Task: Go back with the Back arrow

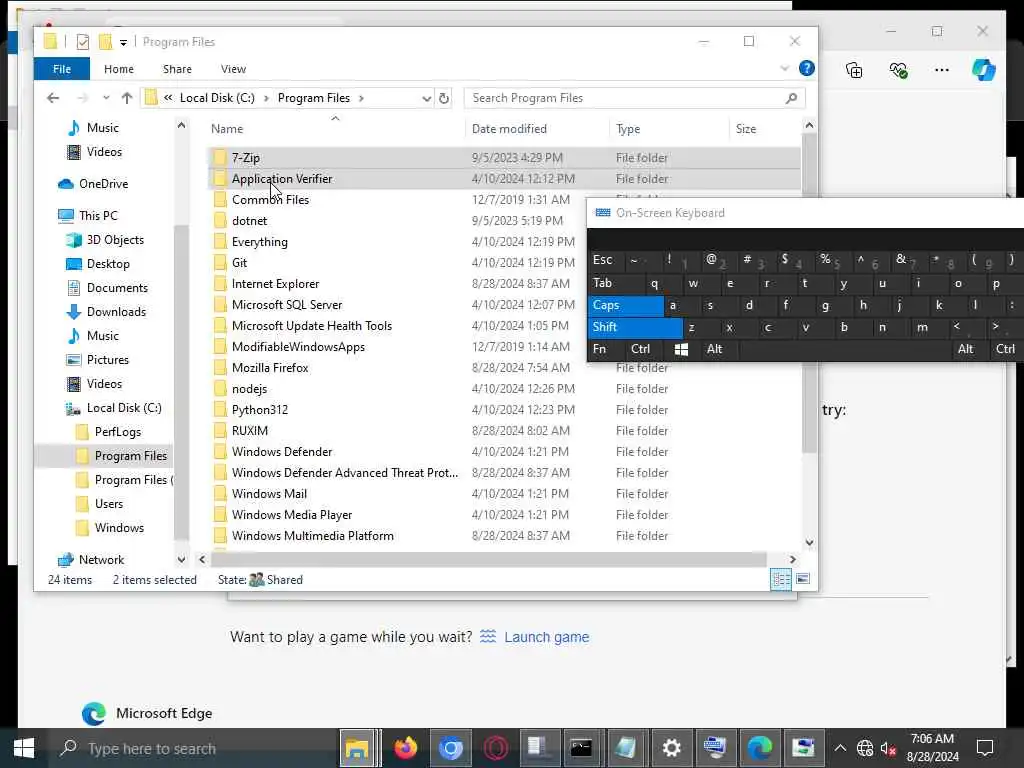Action: [53, 98]
